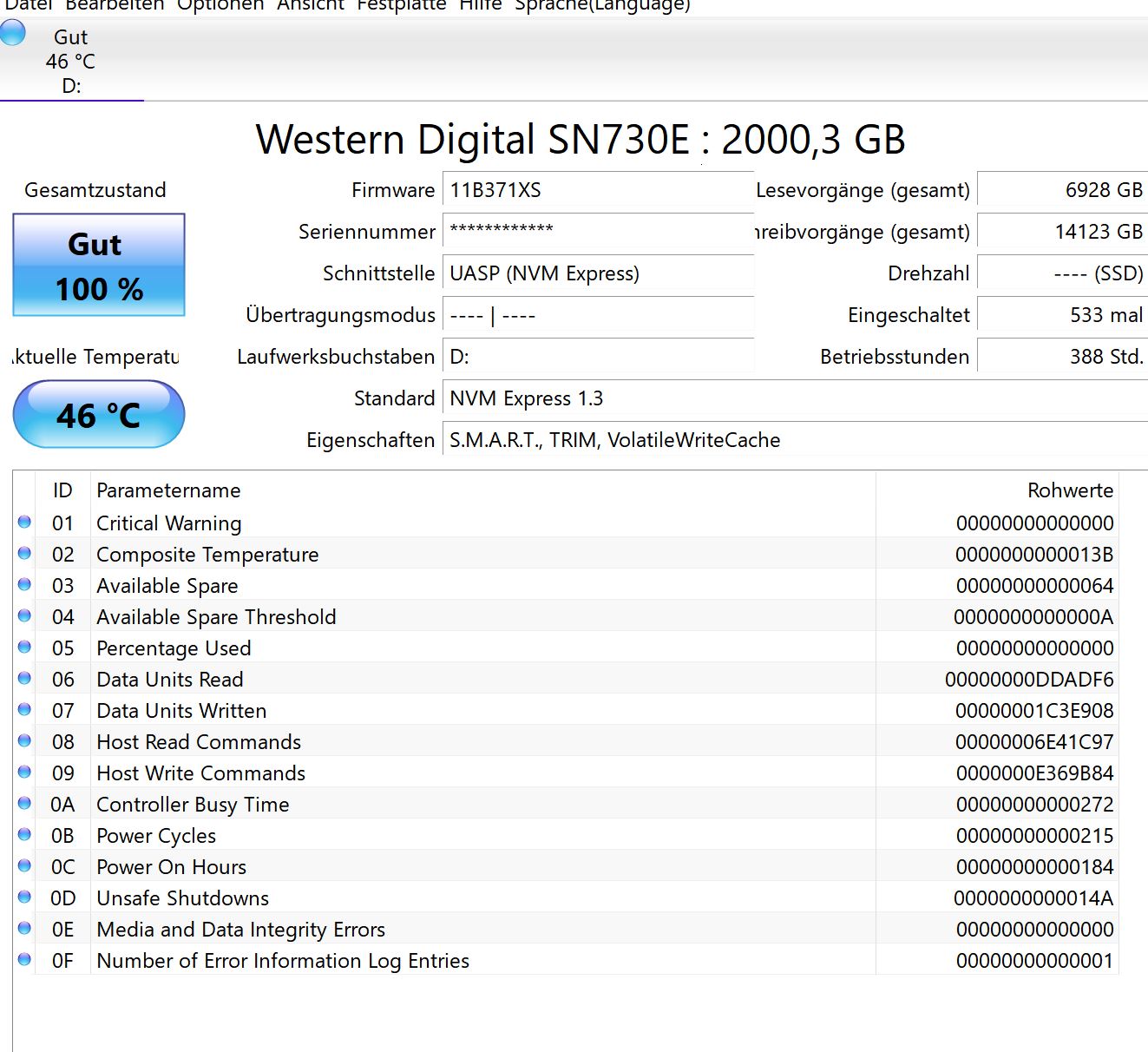
Task: Click the status orb for Host Read Commands
Action: coord(24,740)
